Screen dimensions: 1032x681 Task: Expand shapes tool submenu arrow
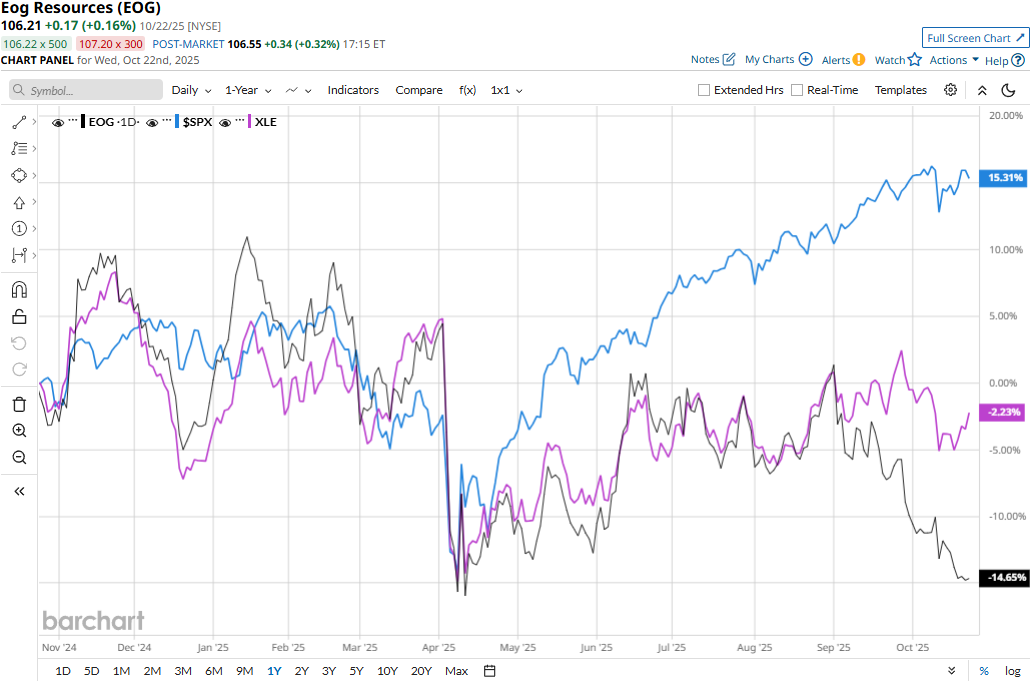pyautogui.click(x=34, y=175)
